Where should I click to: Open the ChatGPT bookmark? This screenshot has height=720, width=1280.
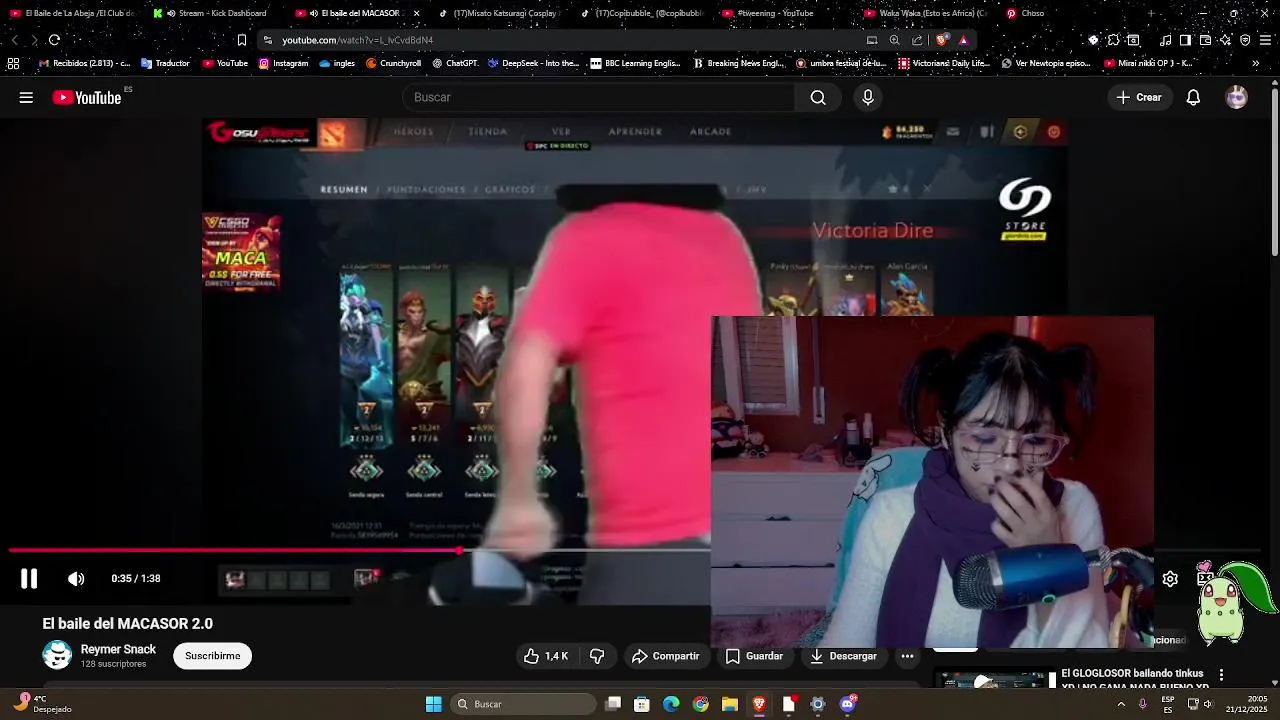455,63
